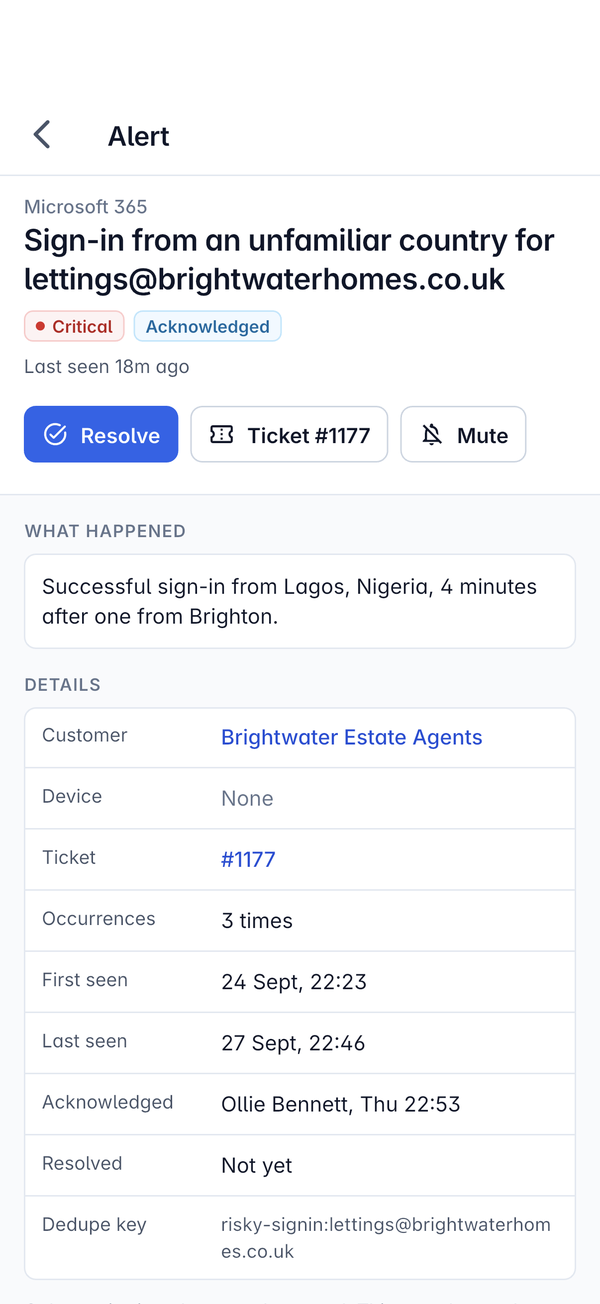Screen dimensions: 600x1304
Task: Open the Ticket #1177 button
Action: [289, 434]
